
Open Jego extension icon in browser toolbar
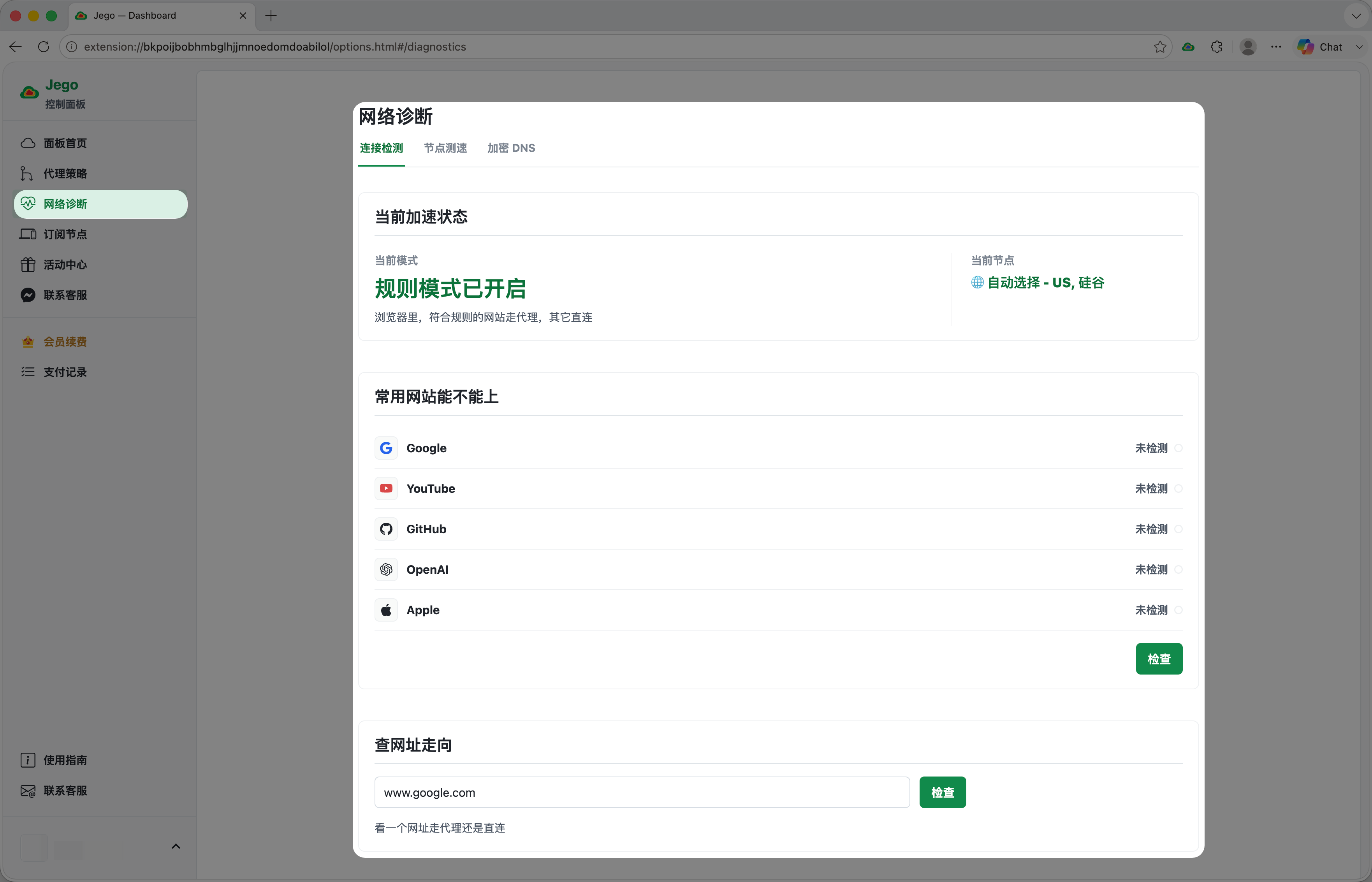pyautogui.click(x=1188, y=47)
